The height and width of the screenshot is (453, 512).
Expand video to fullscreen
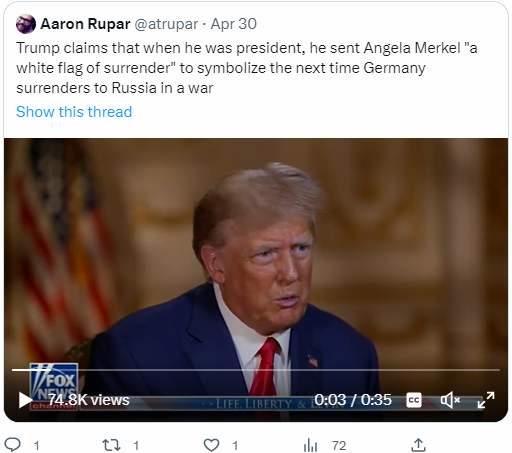[486, 400]
